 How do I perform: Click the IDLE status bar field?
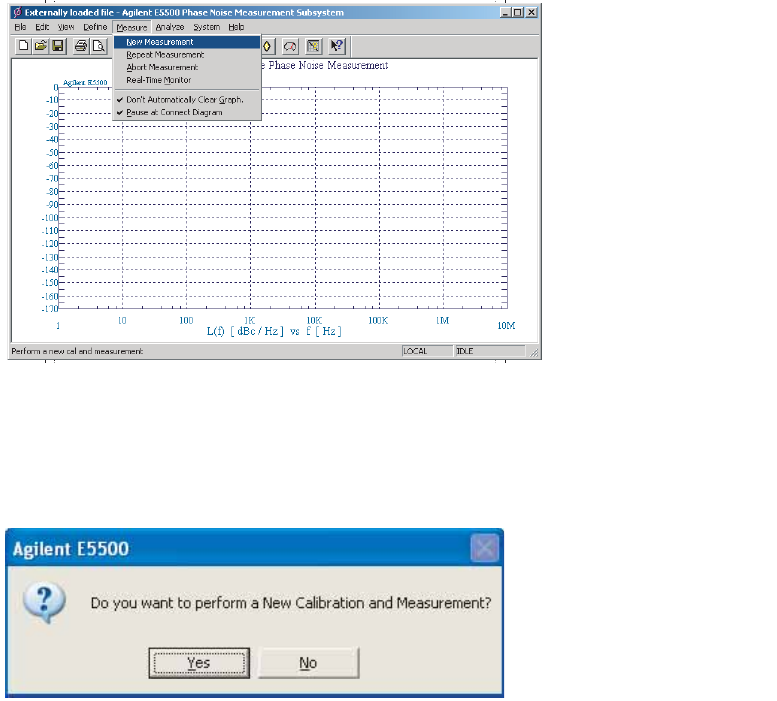(490, 351)
